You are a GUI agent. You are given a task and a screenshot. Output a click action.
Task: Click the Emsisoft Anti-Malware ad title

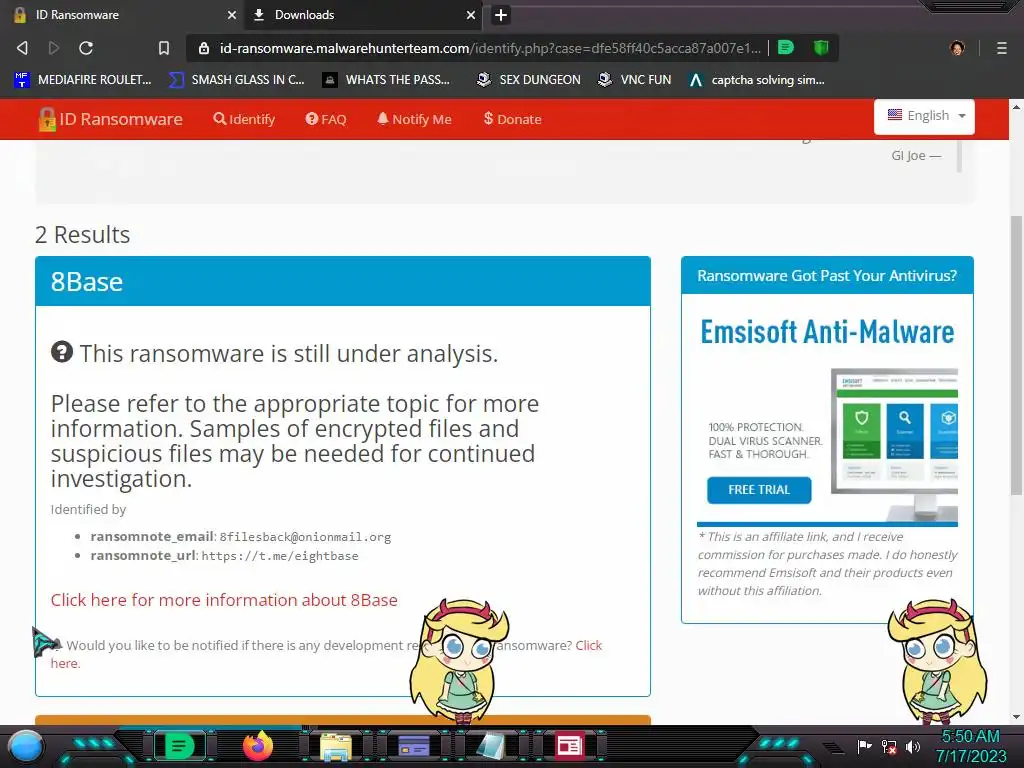827,332
